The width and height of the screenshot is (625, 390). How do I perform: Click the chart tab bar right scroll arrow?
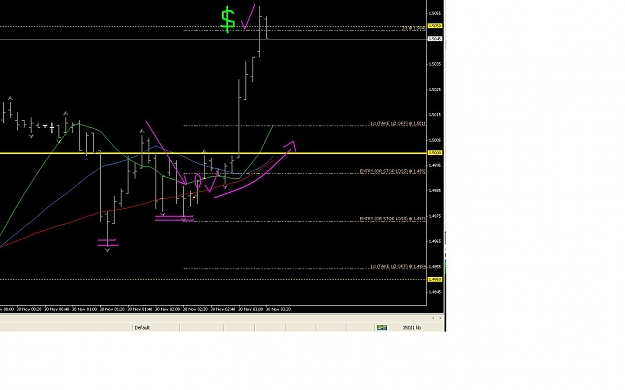(x=440, y=318)
